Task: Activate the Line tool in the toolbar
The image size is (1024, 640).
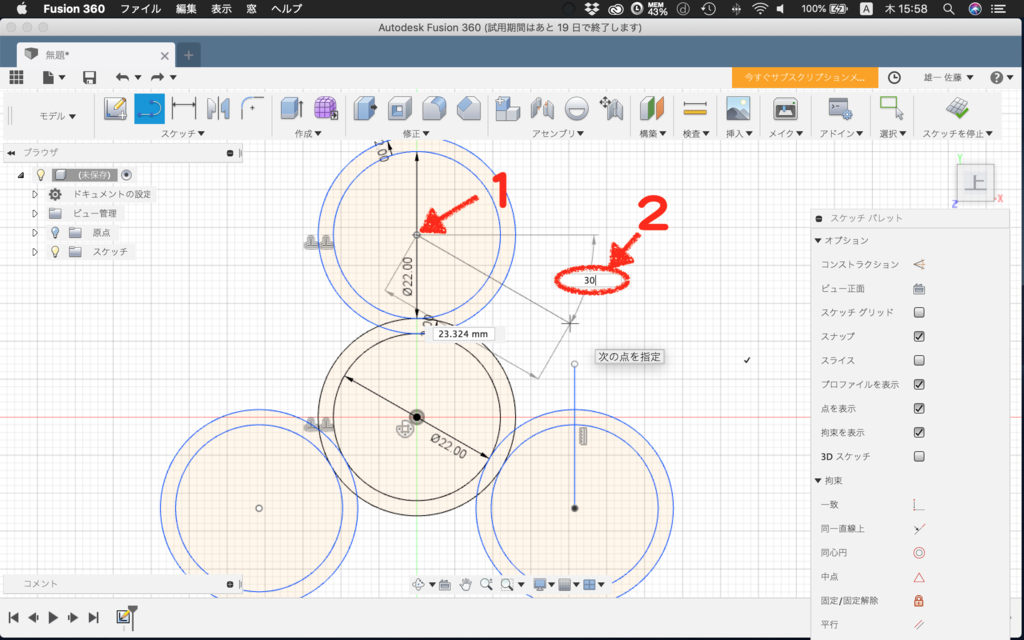Action: coord(150,108)
